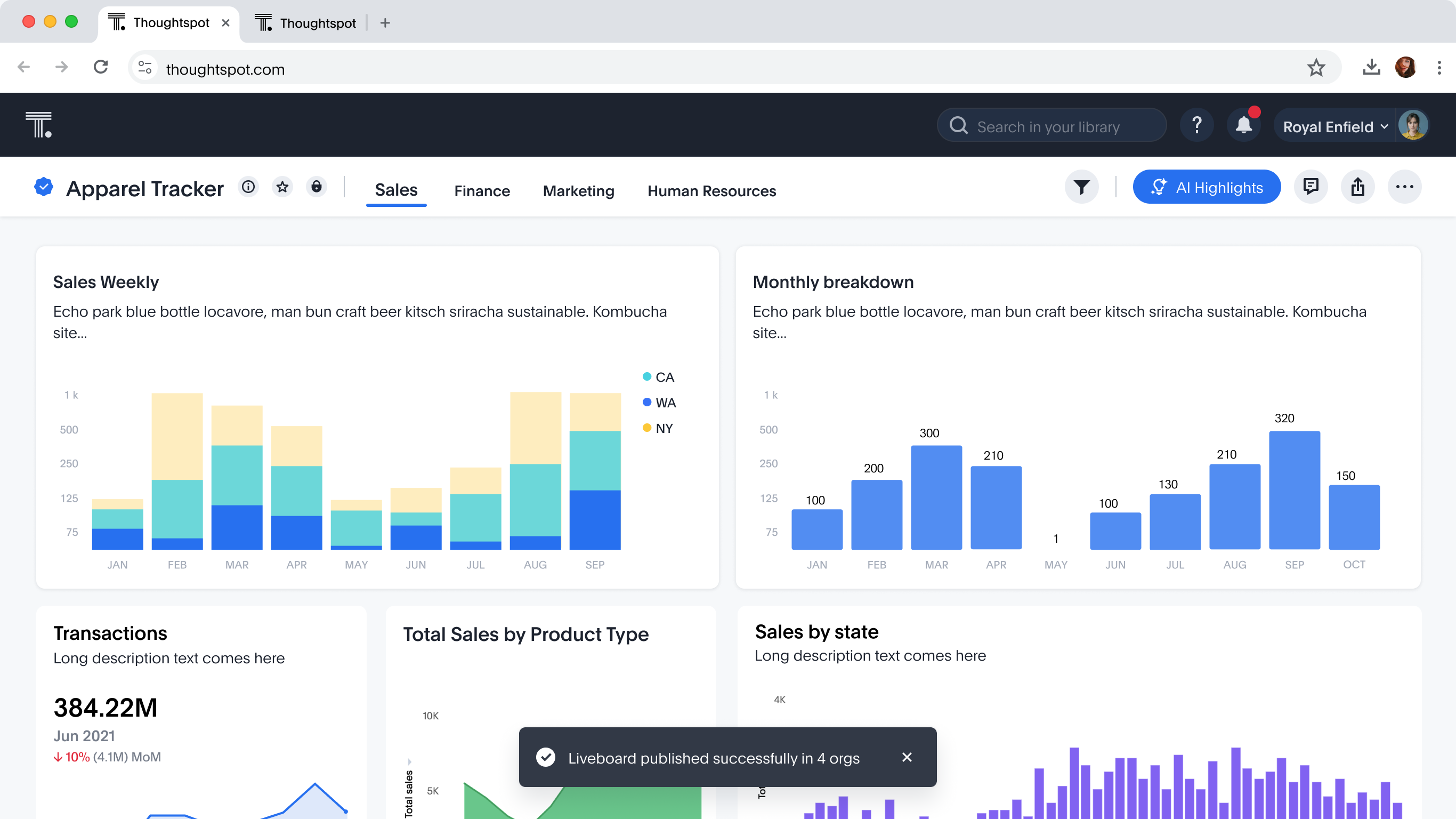The image size is (1456, 819).
Task: Open the filter funnel icon
Action: 1081,187
